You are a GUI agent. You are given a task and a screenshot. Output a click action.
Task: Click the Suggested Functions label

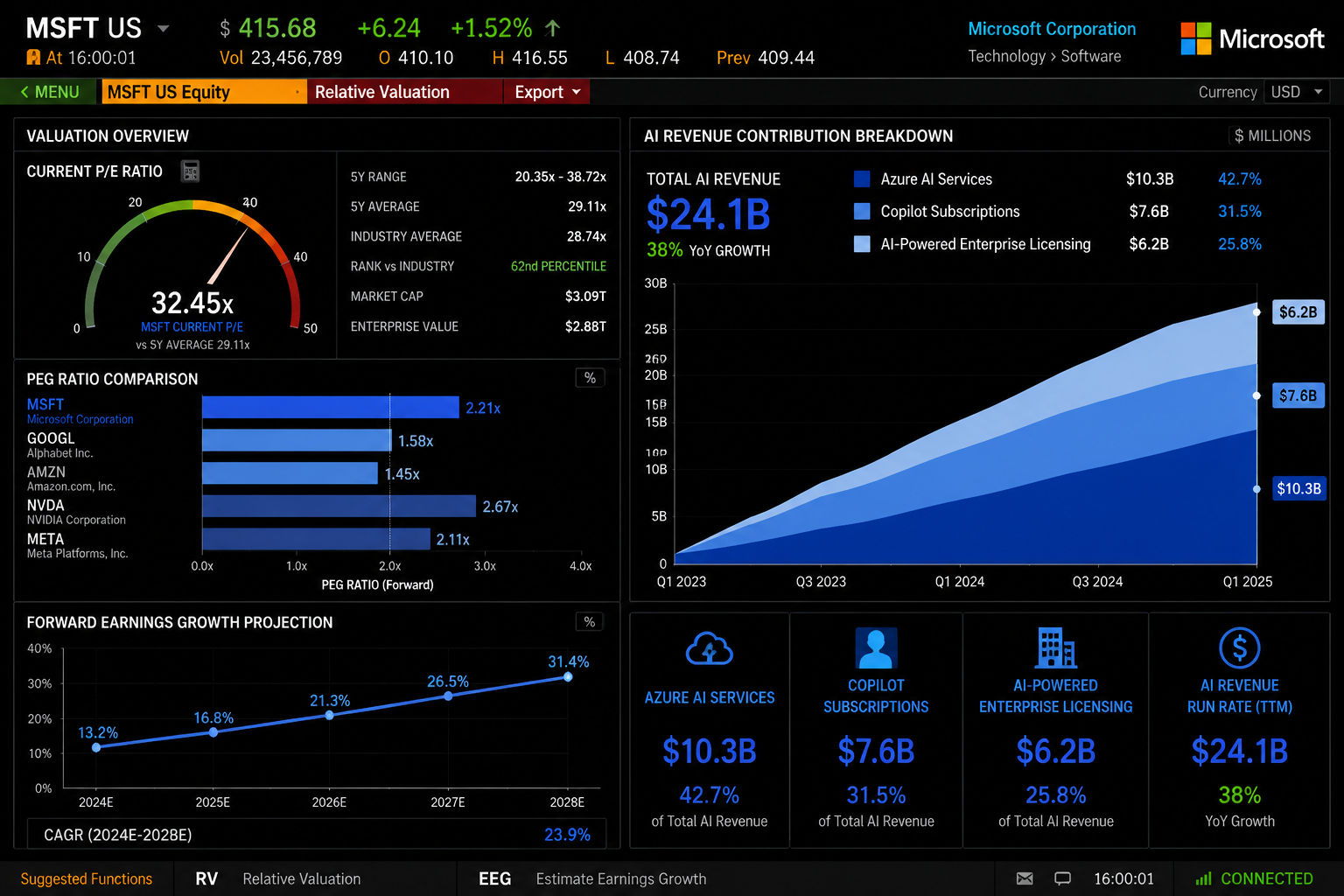87,878
